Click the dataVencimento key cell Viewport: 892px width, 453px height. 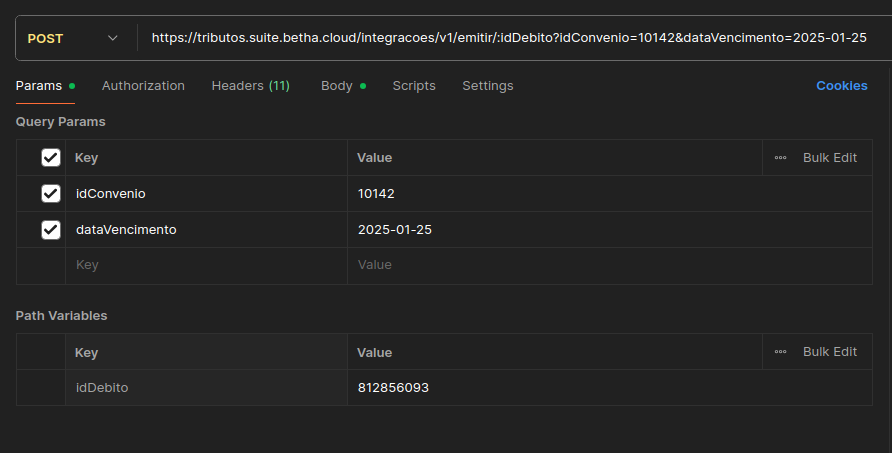207,230
